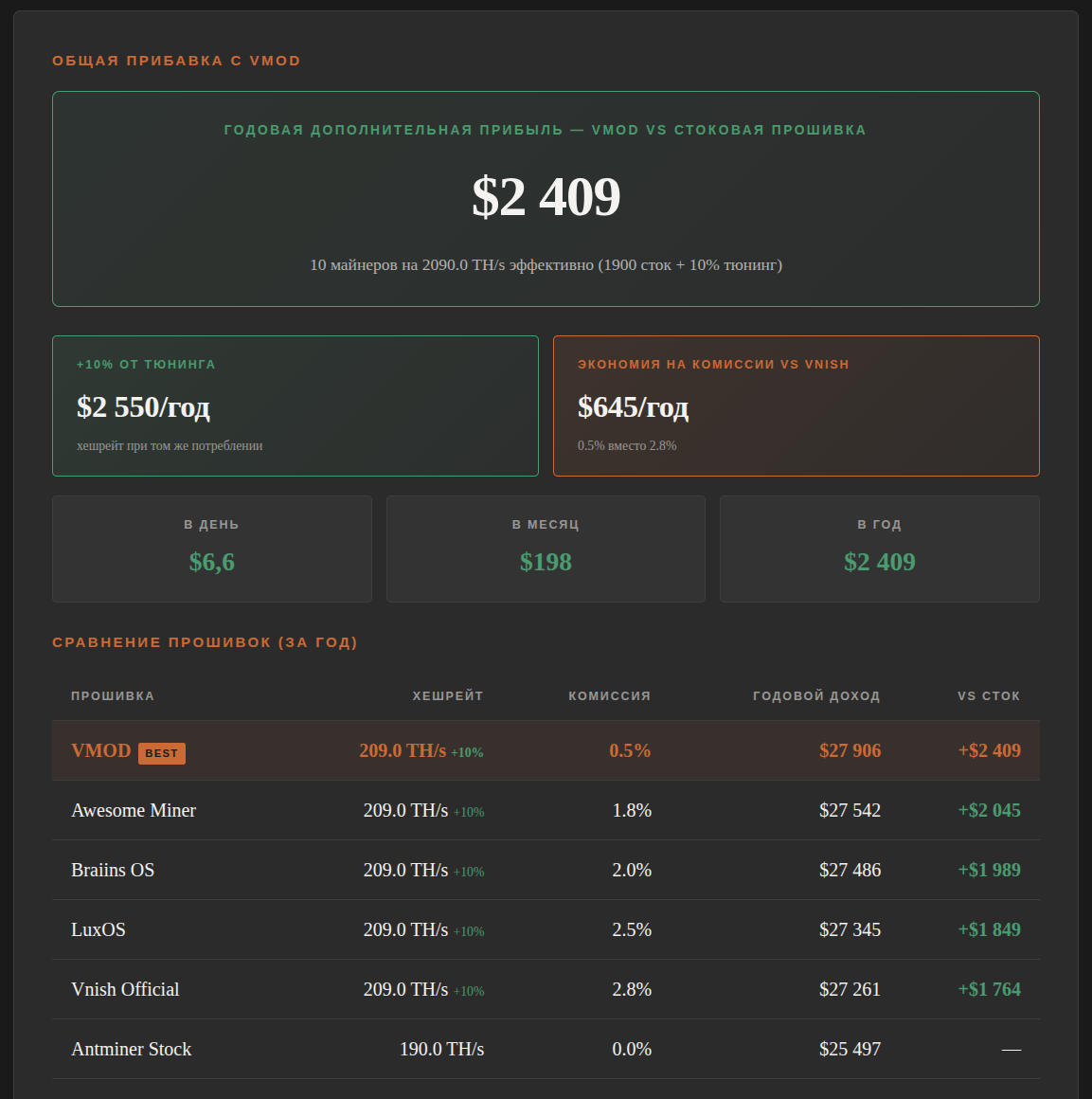
Task: Click VMOD's $27 906 annual income
Action: pyautogui.click(x=850, y=750)
